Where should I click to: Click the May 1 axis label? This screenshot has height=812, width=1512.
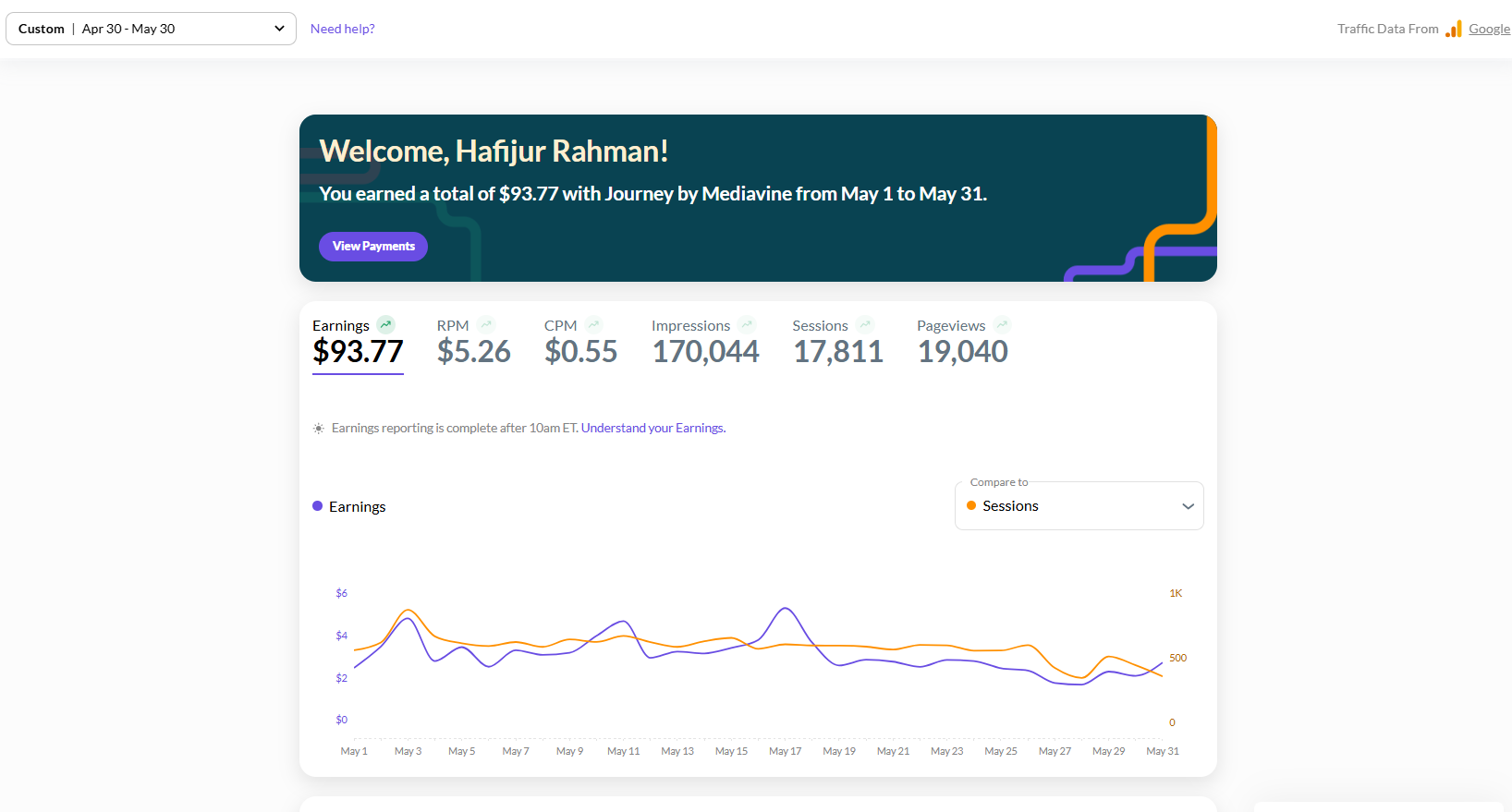(354, 751)
